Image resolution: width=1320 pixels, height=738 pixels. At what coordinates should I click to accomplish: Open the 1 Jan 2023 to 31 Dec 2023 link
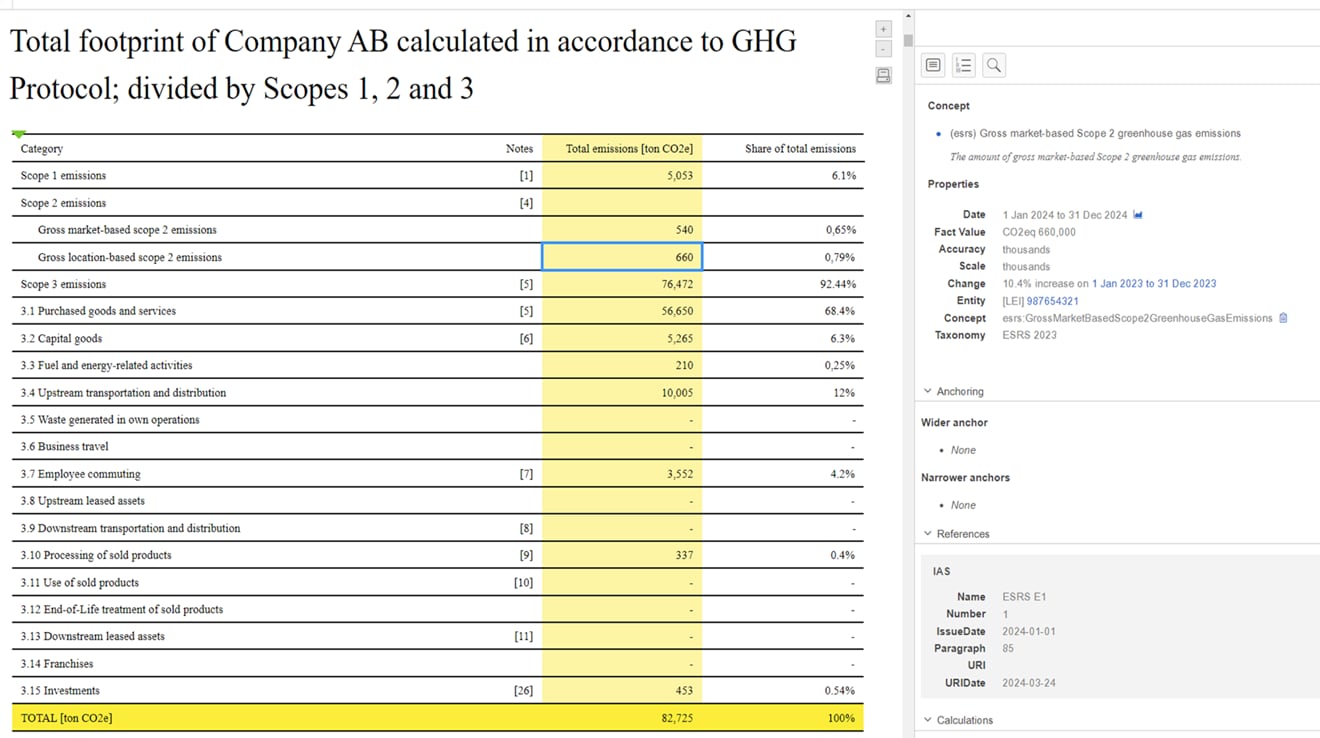pos(1153,284)
